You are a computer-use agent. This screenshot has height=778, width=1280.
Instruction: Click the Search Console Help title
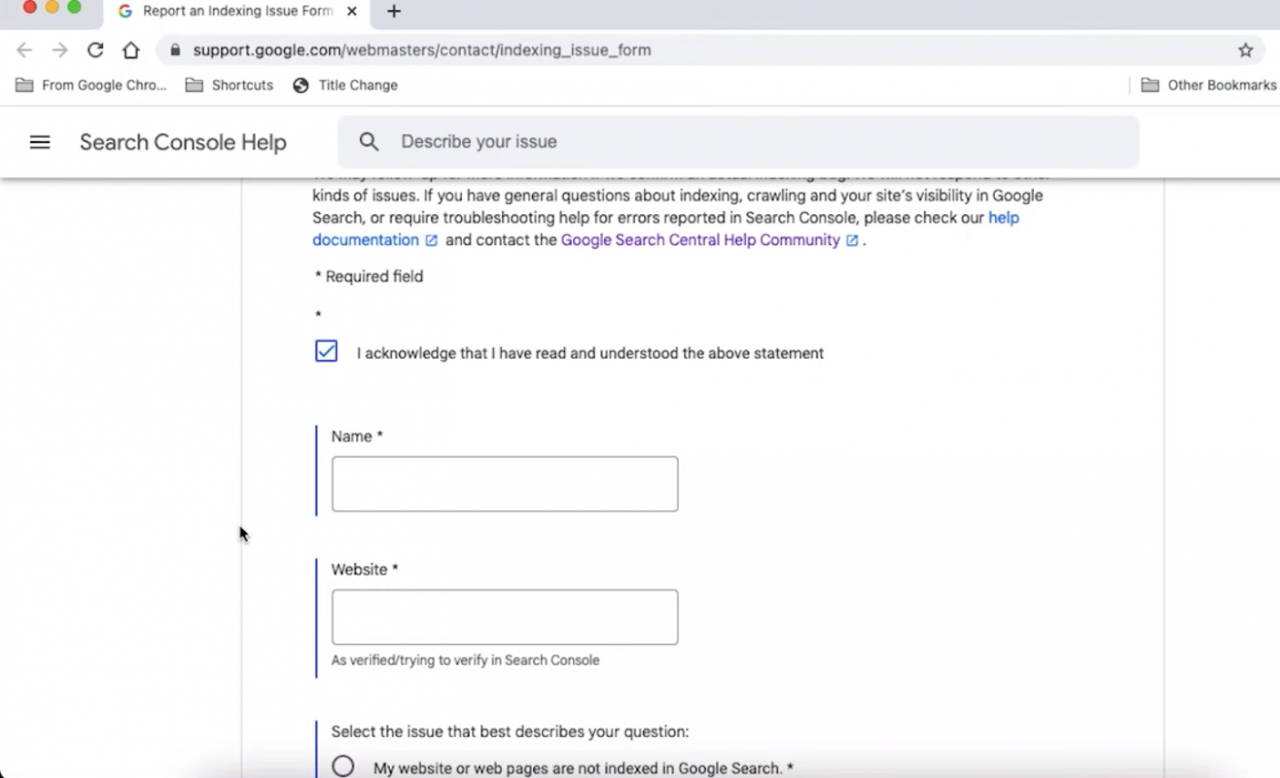pos(183,142)
